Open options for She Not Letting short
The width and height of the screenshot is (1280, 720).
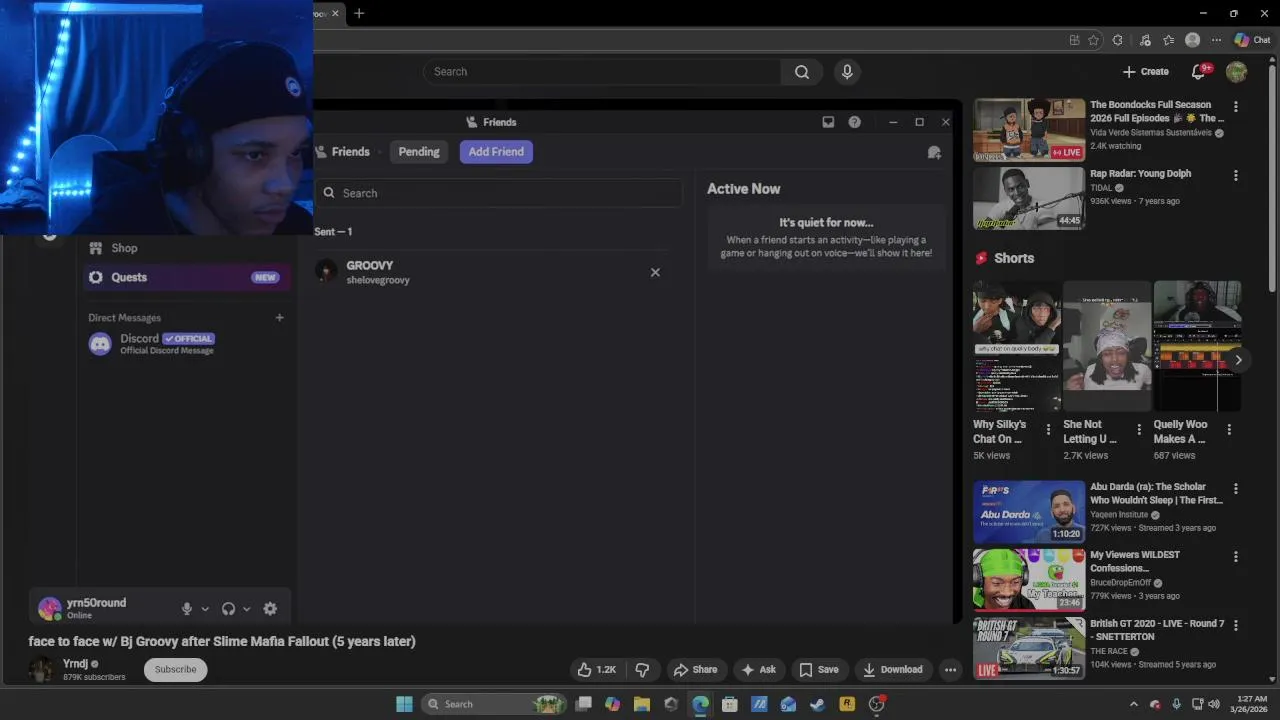click(1139, 430)
